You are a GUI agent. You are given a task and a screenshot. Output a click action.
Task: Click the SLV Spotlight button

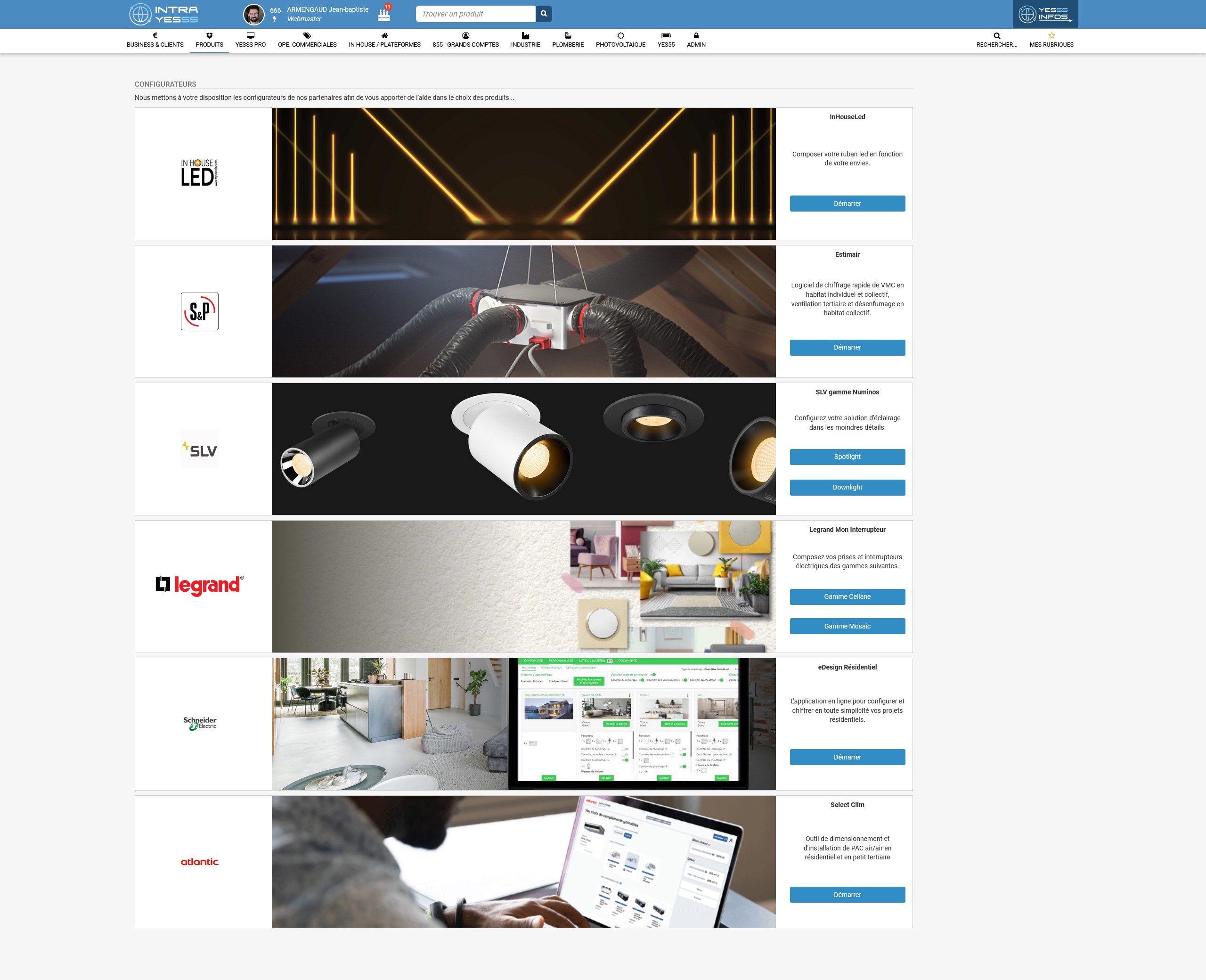point(847,457)
